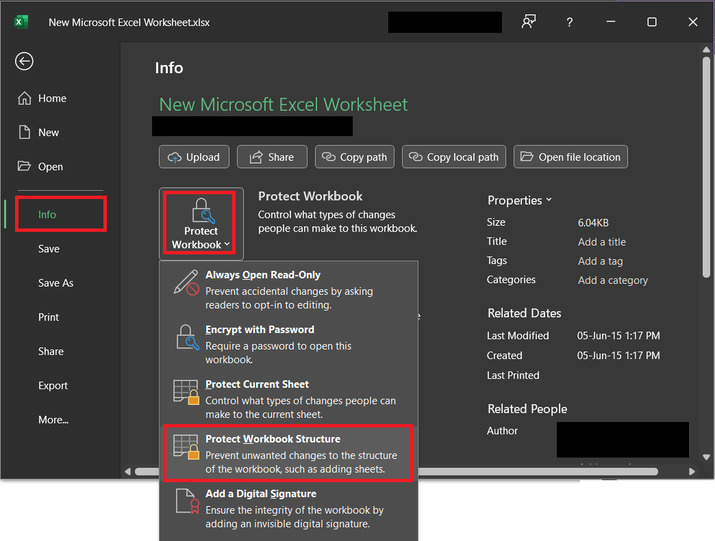Open the feedback/share person icon
Image resolution: width=715 pixels, height=541 pixels.
528,21
